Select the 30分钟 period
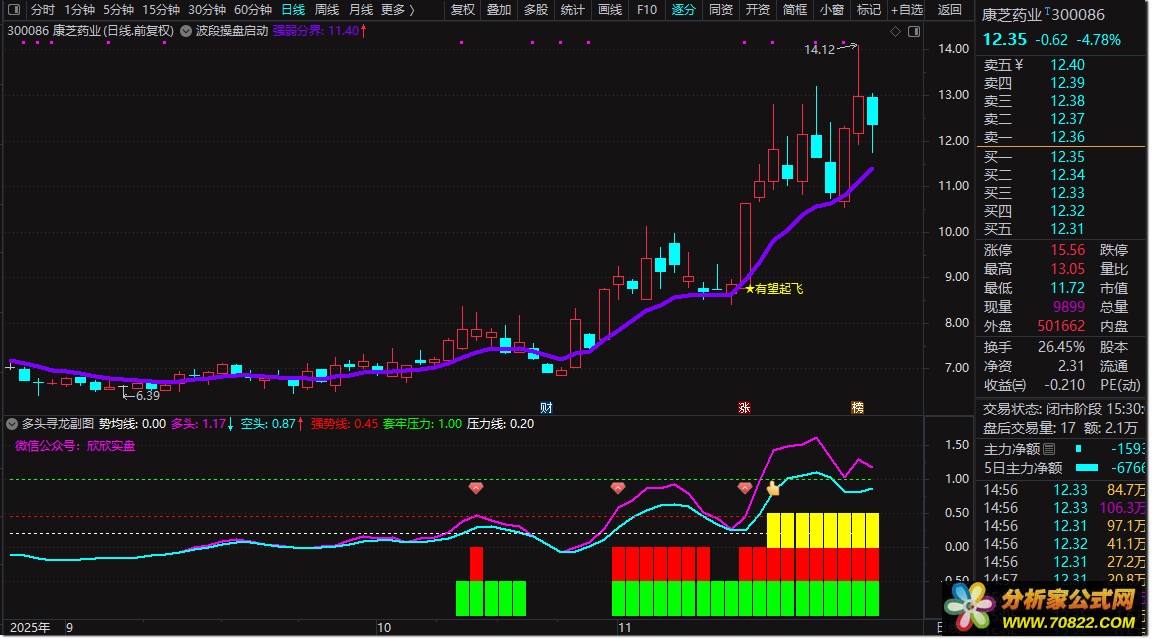 [206, 10]
